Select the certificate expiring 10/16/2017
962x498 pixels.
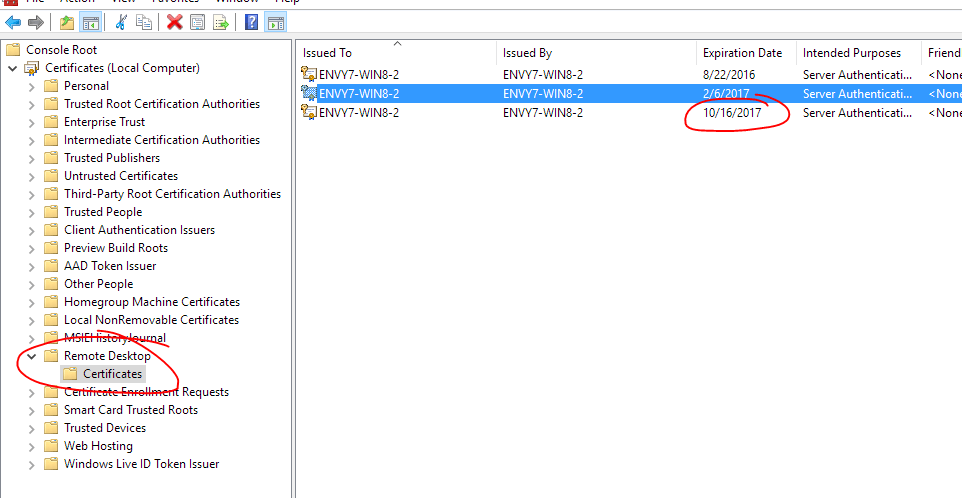point(358,113)
